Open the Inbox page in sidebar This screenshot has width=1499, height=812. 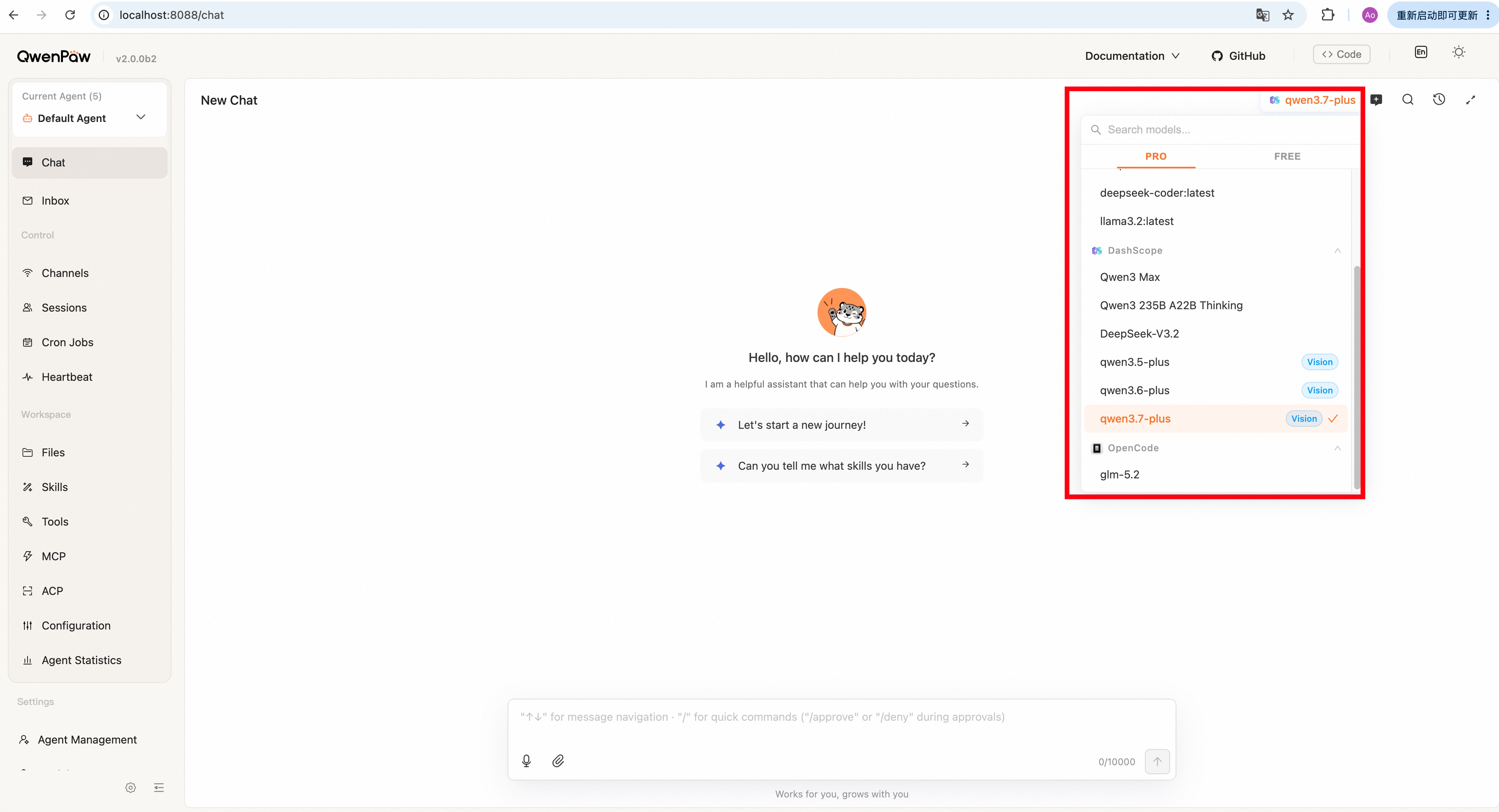[x=90, y=201]
